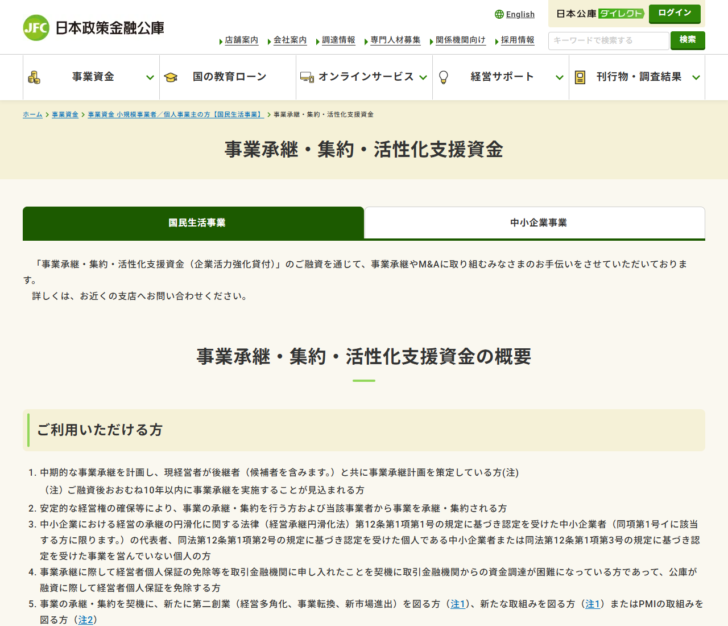The width and height of the screenshot is (728, 626).
Task: Click the heading 事業承継・集約・活性化支援資金の概要
Action: 364,357
